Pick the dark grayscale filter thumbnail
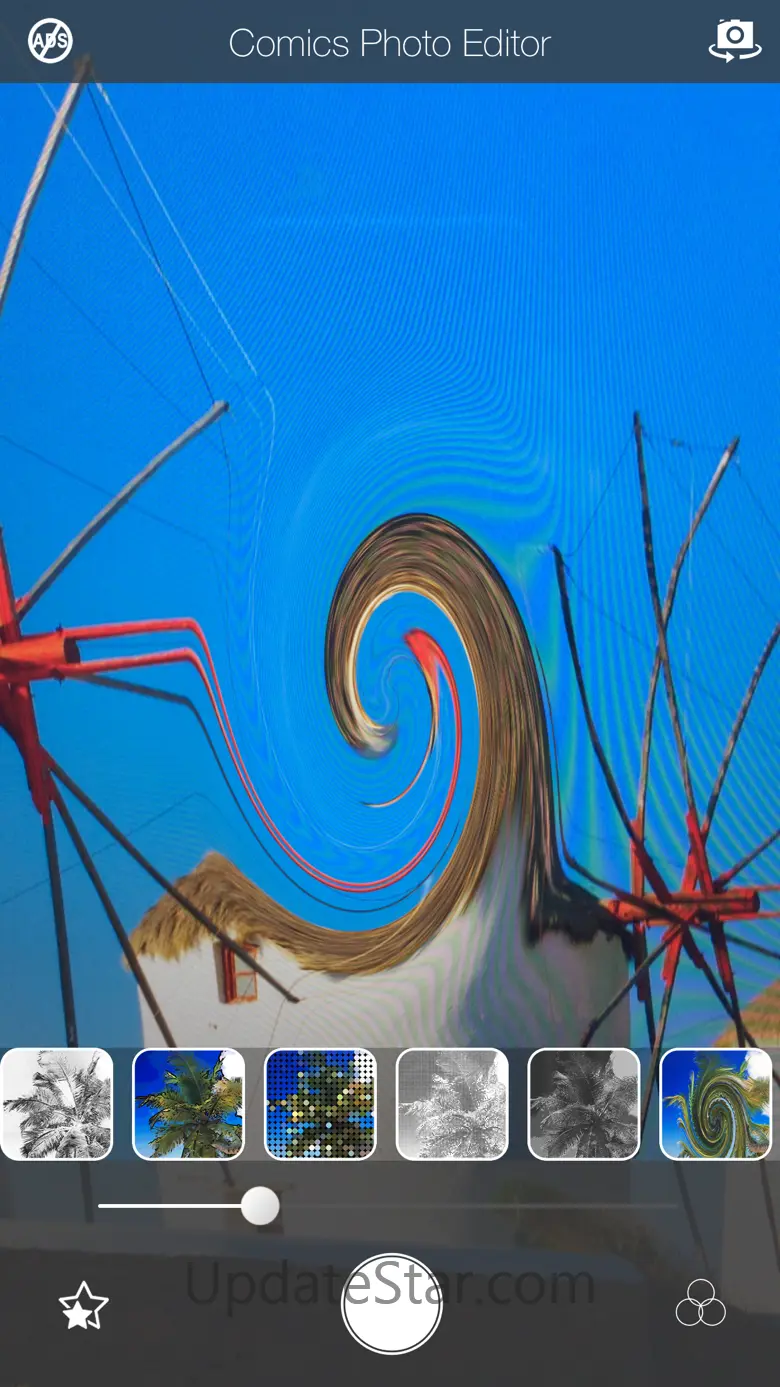This screenshot has width=780, height=1387. (x=584, y=1104)
